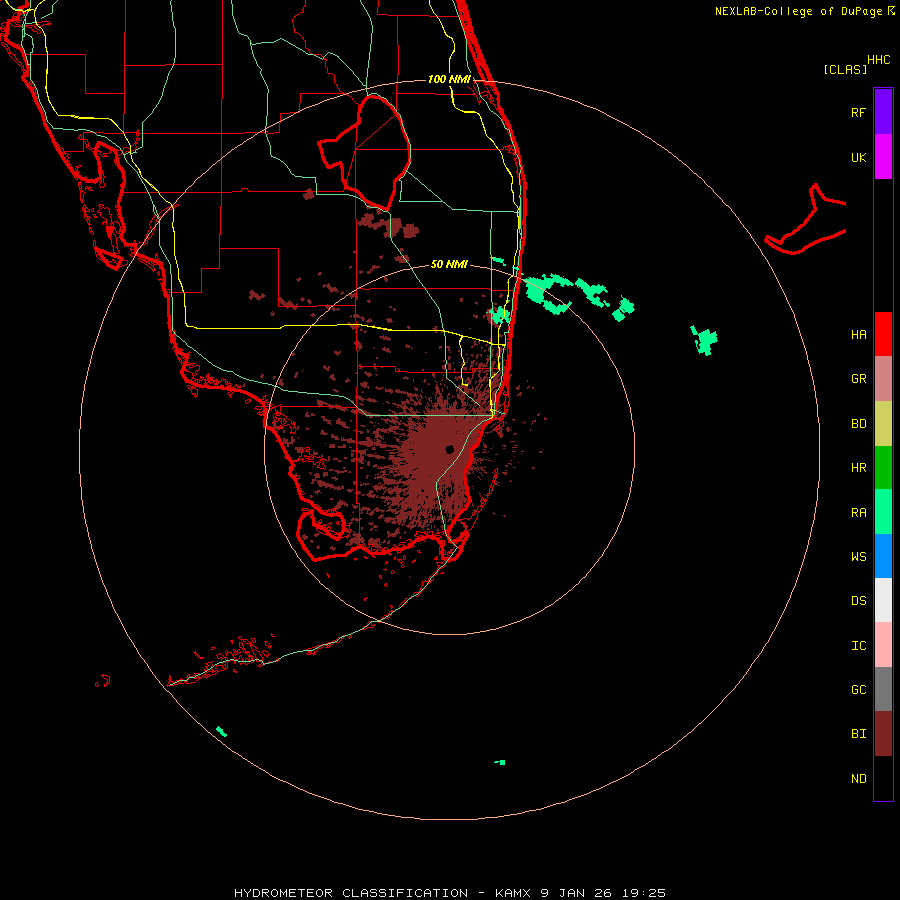Click the GR legend label
Screen dimensions: 900x900
pos(858,379)
